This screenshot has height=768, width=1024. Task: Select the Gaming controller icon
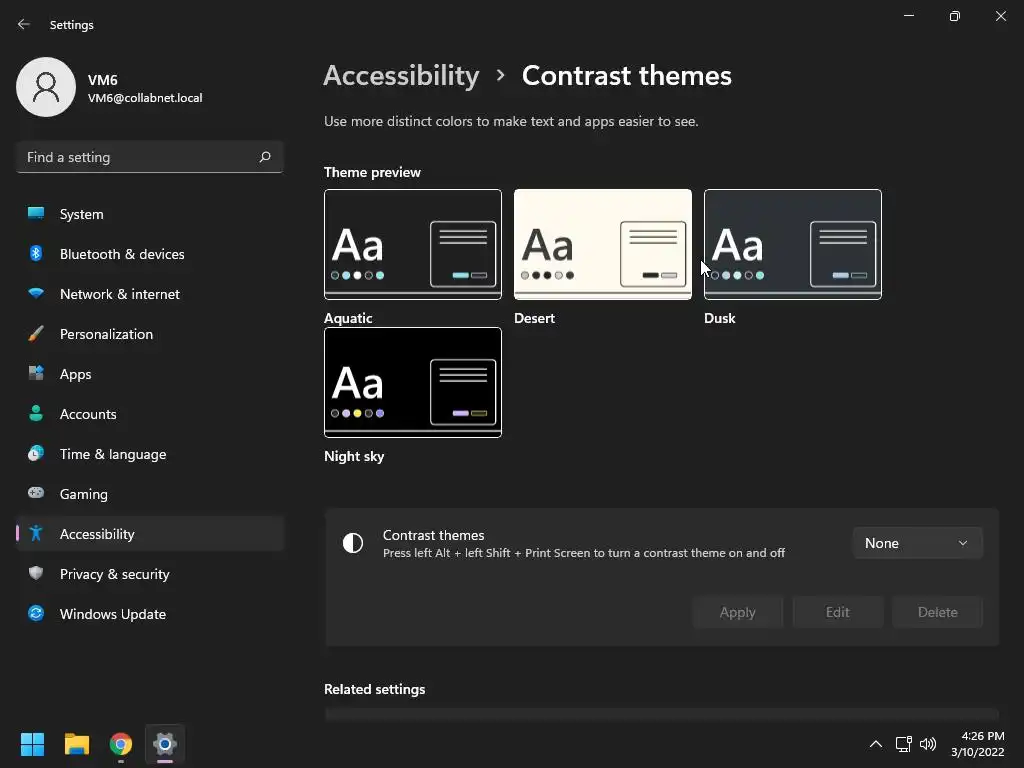pyautogui.click(x=36, y=494)
